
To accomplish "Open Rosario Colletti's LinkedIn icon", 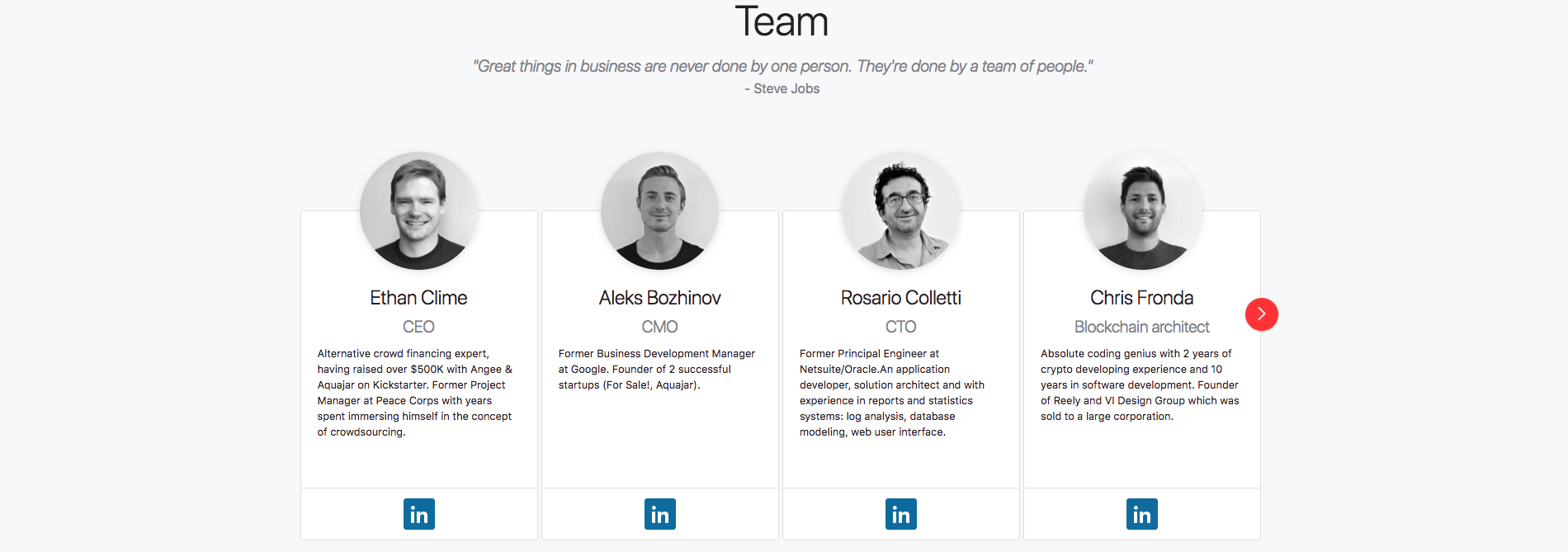I will pos(900,514).
